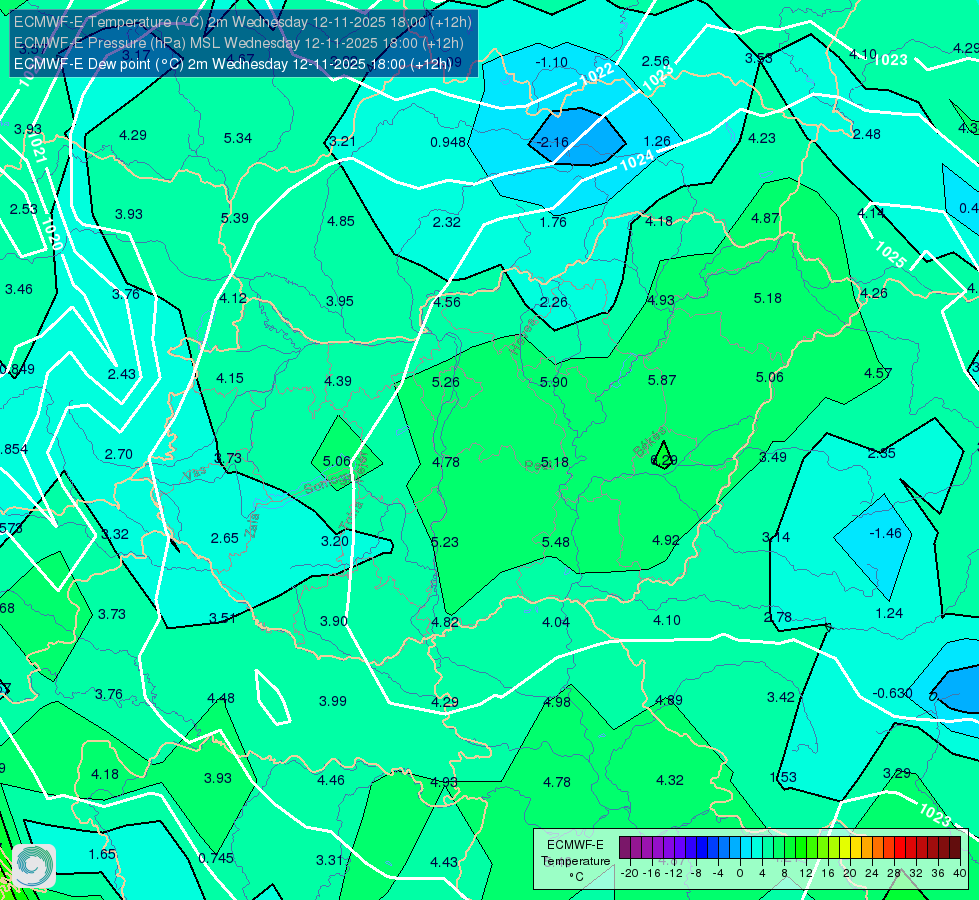
Task: Click the 1025 isobar label
Action: (x=890, y=254)
